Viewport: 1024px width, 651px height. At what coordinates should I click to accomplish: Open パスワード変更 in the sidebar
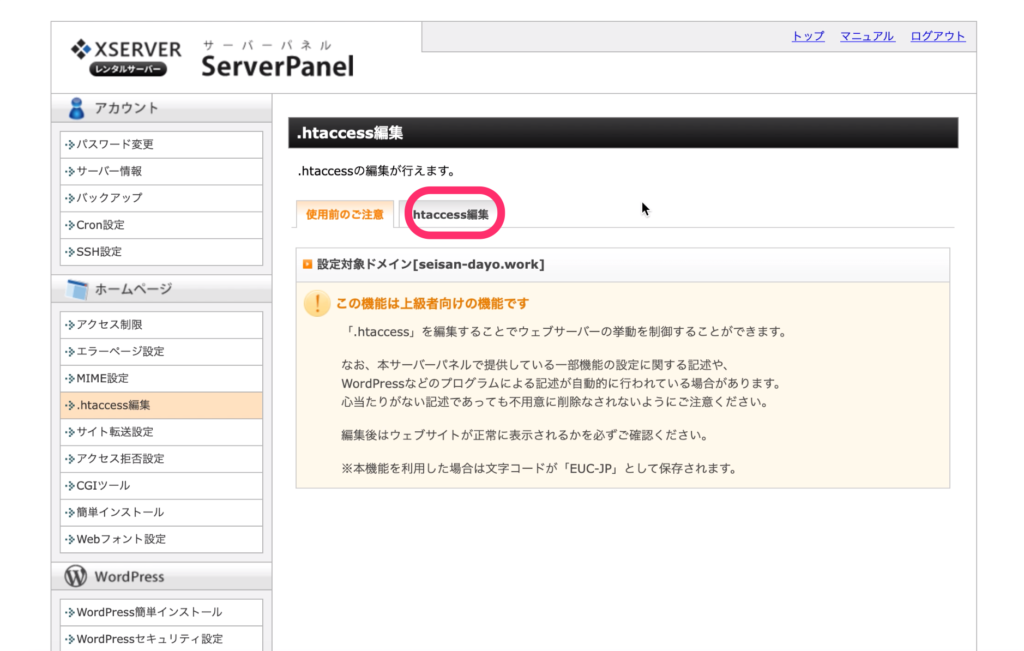tap(115, 144)
